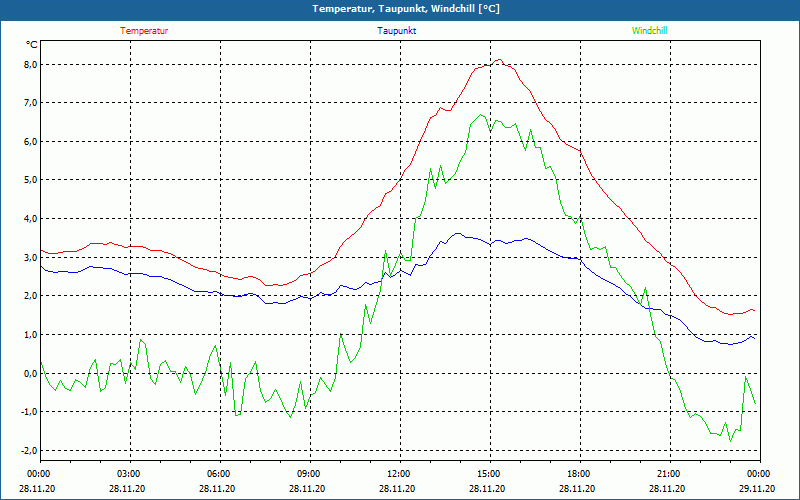
Task: Click the green windchill curve peak near 15:00
Action: pyautogui.click(x=480, y=115)
